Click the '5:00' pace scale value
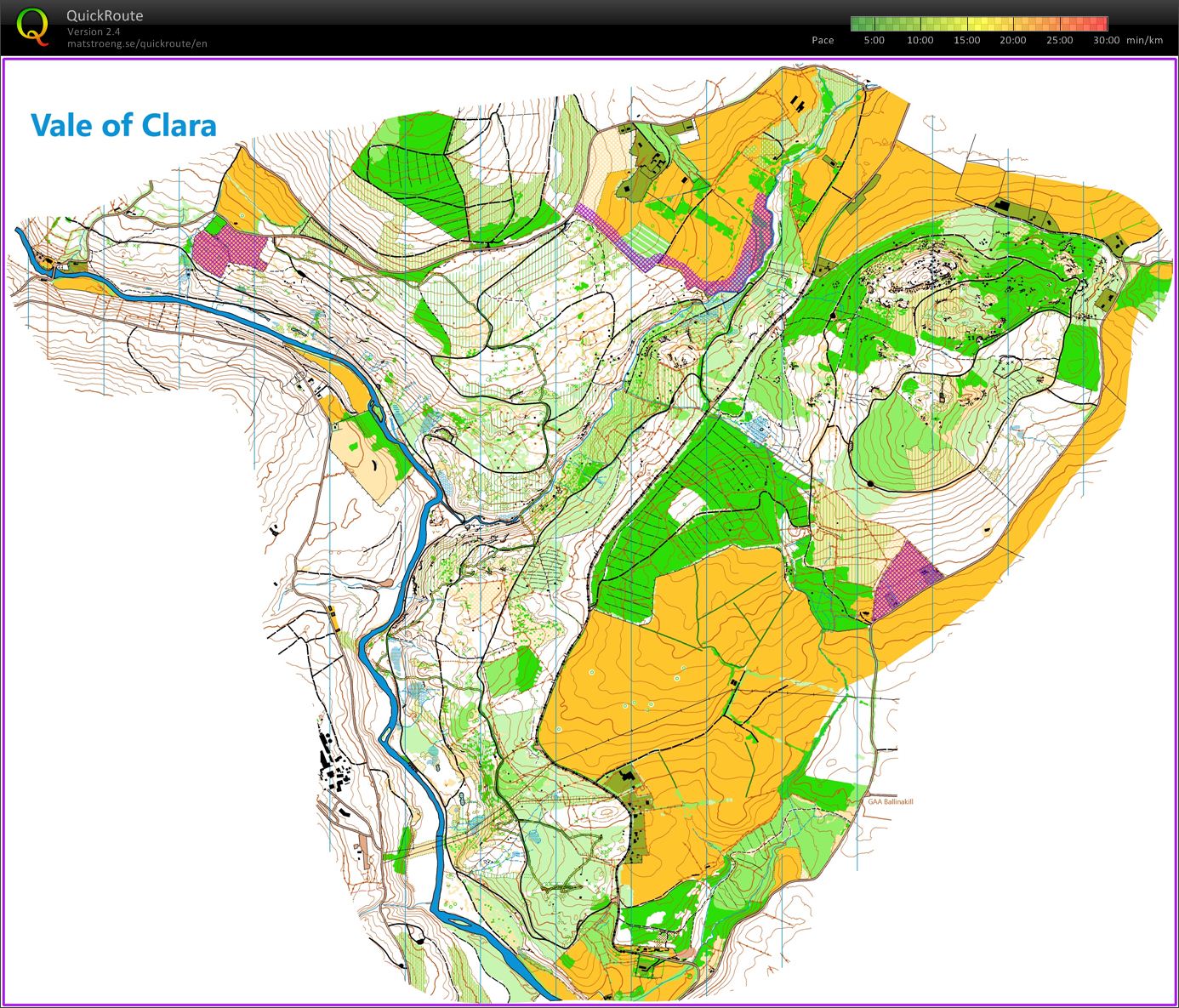Image resolution: width=1179 pixels, height=1008 pixels. [x=874, y=40]
